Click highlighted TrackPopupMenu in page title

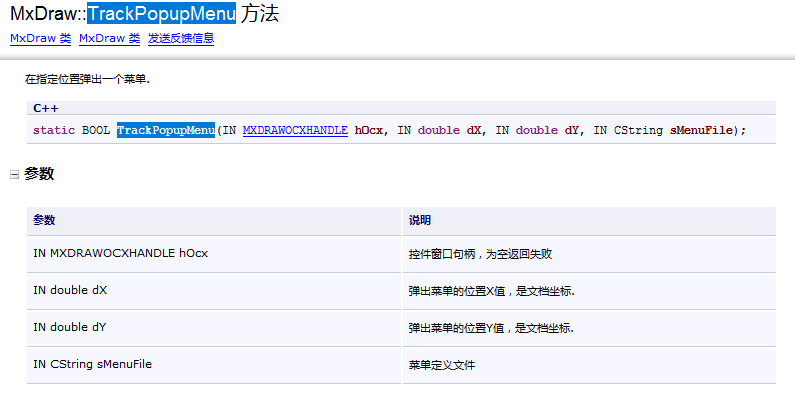click(161, 14)
